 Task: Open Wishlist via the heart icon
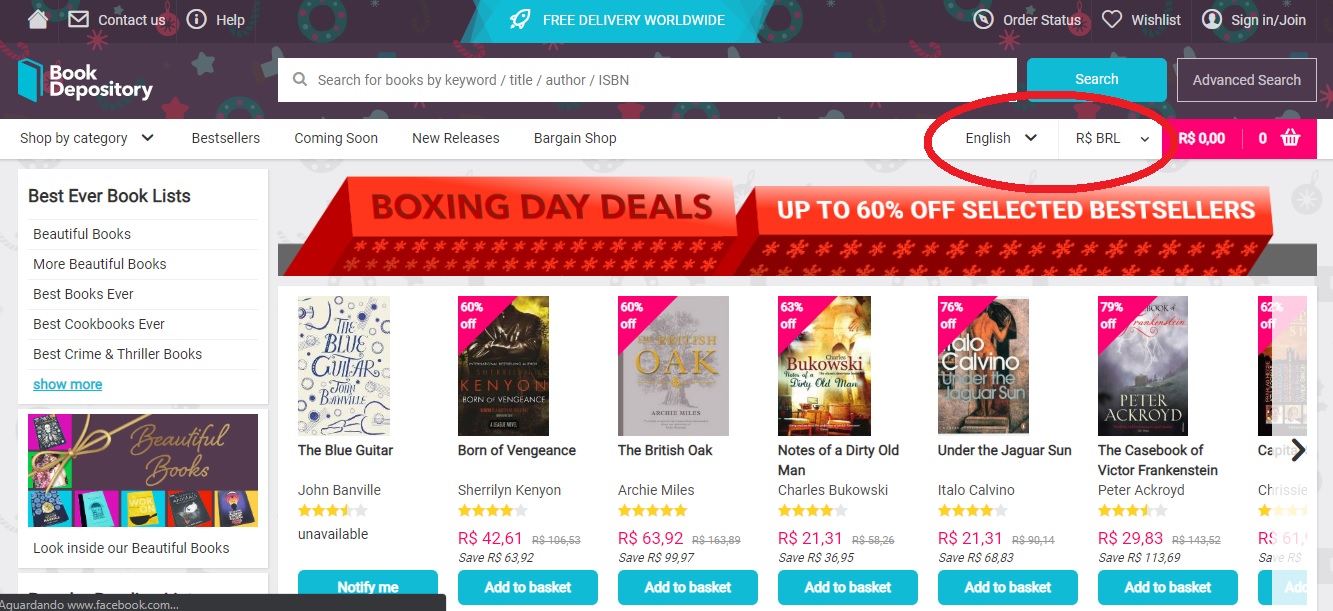(1112, 19)
